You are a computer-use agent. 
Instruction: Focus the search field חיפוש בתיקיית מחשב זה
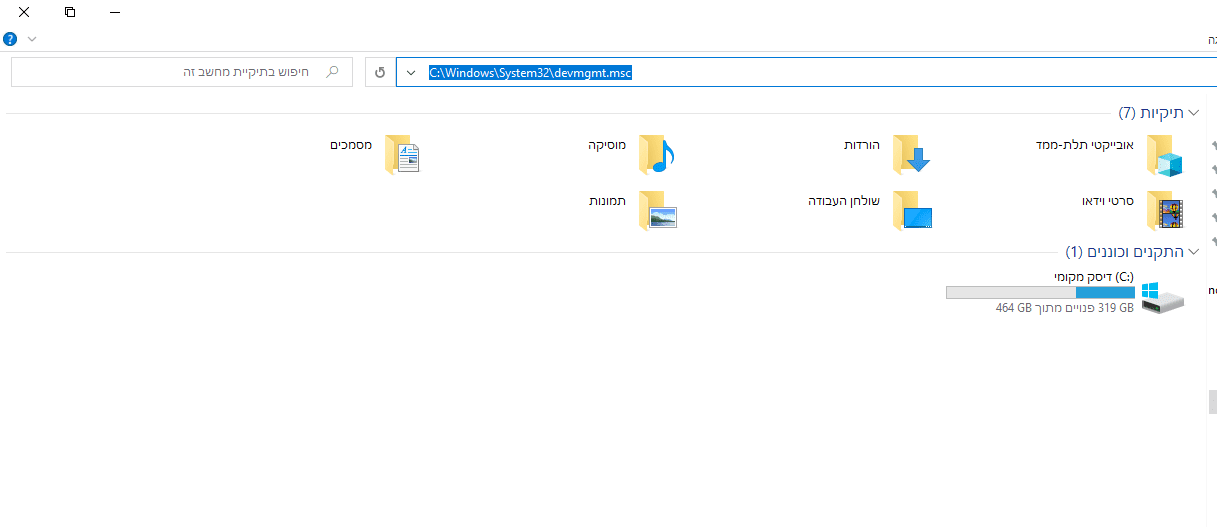(x=182, y=72)
